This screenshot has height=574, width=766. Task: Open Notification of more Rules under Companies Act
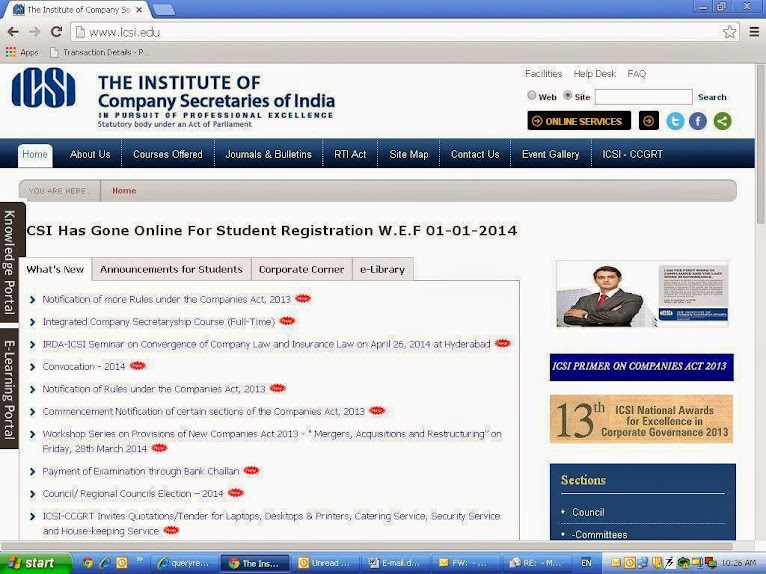tap(166, 299)
